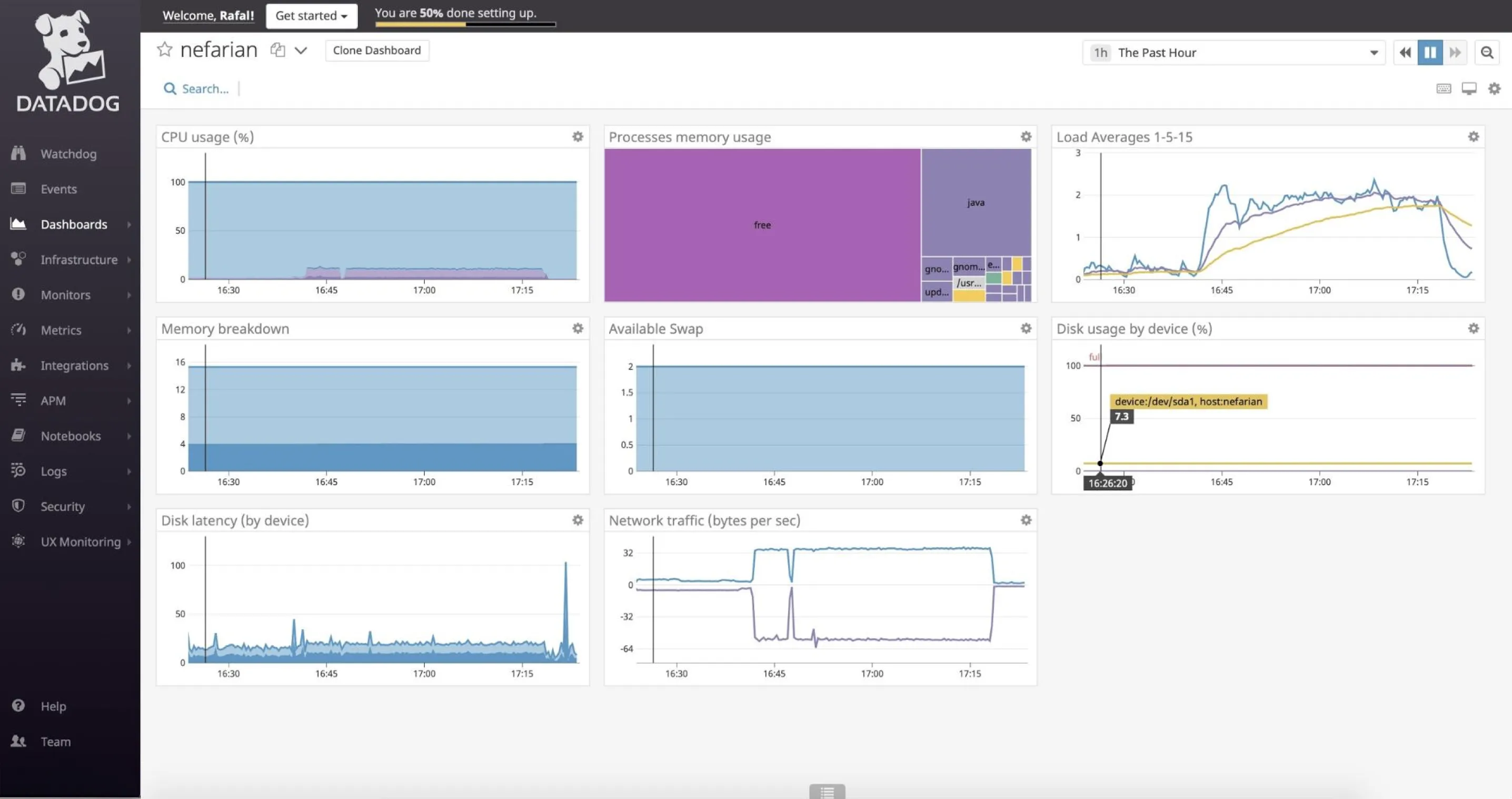
Task: Expand the dashboard title chevron menu
Action: pyautogui.click(x=301, y=51)
